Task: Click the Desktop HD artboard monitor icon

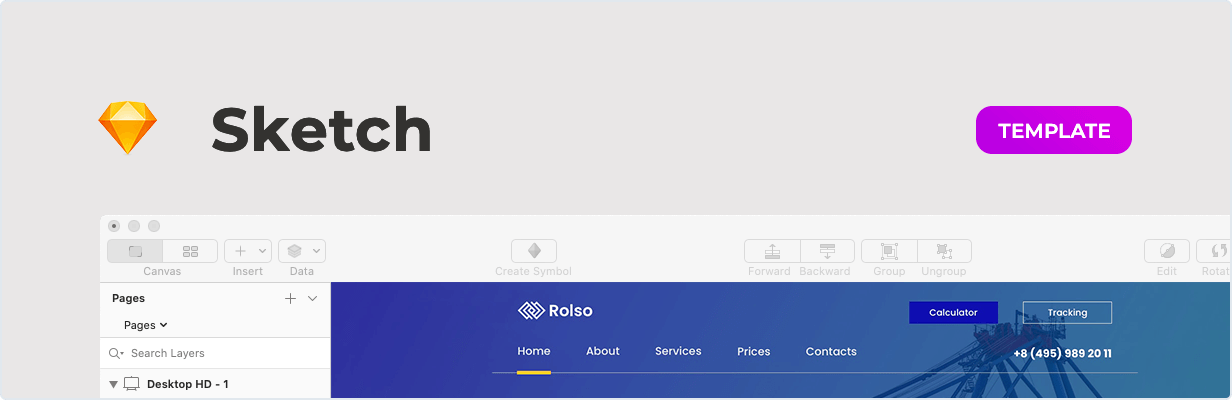Action: click(131, 384)
